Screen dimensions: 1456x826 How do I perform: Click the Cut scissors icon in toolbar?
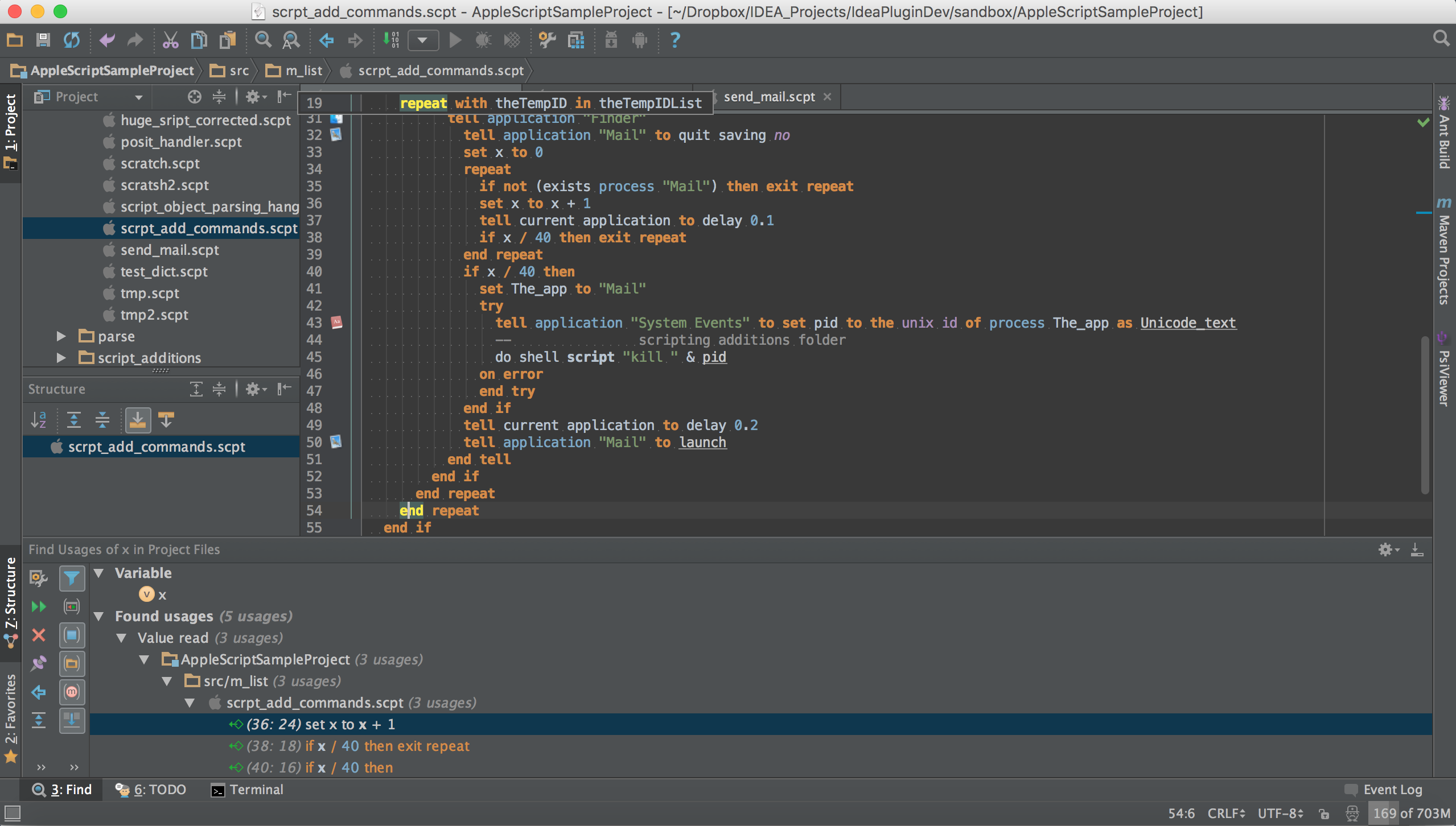click(170, 40)
